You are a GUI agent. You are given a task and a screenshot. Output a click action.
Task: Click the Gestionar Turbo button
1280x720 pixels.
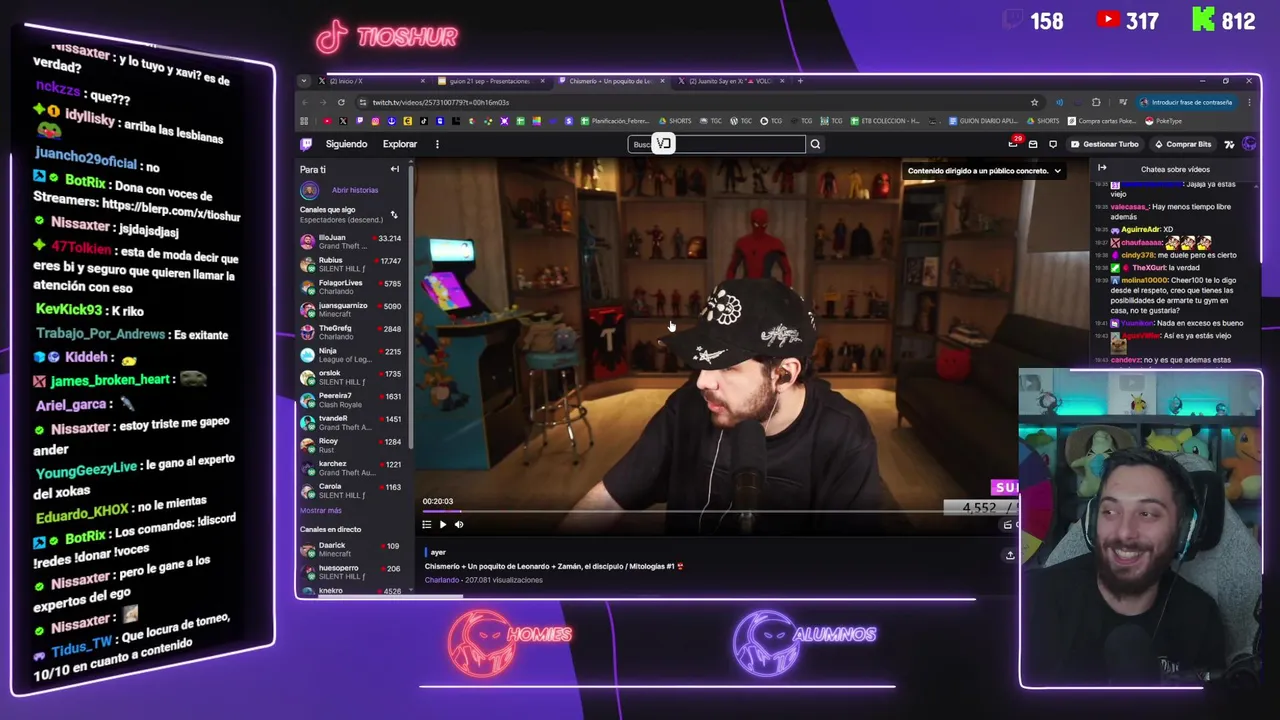pos(1104,144)
